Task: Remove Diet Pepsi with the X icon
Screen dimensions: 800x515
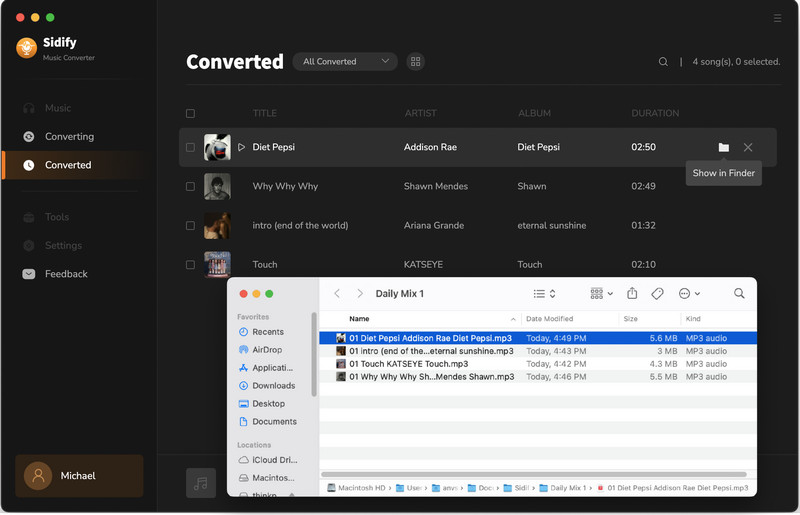Action: click(748, 148)
